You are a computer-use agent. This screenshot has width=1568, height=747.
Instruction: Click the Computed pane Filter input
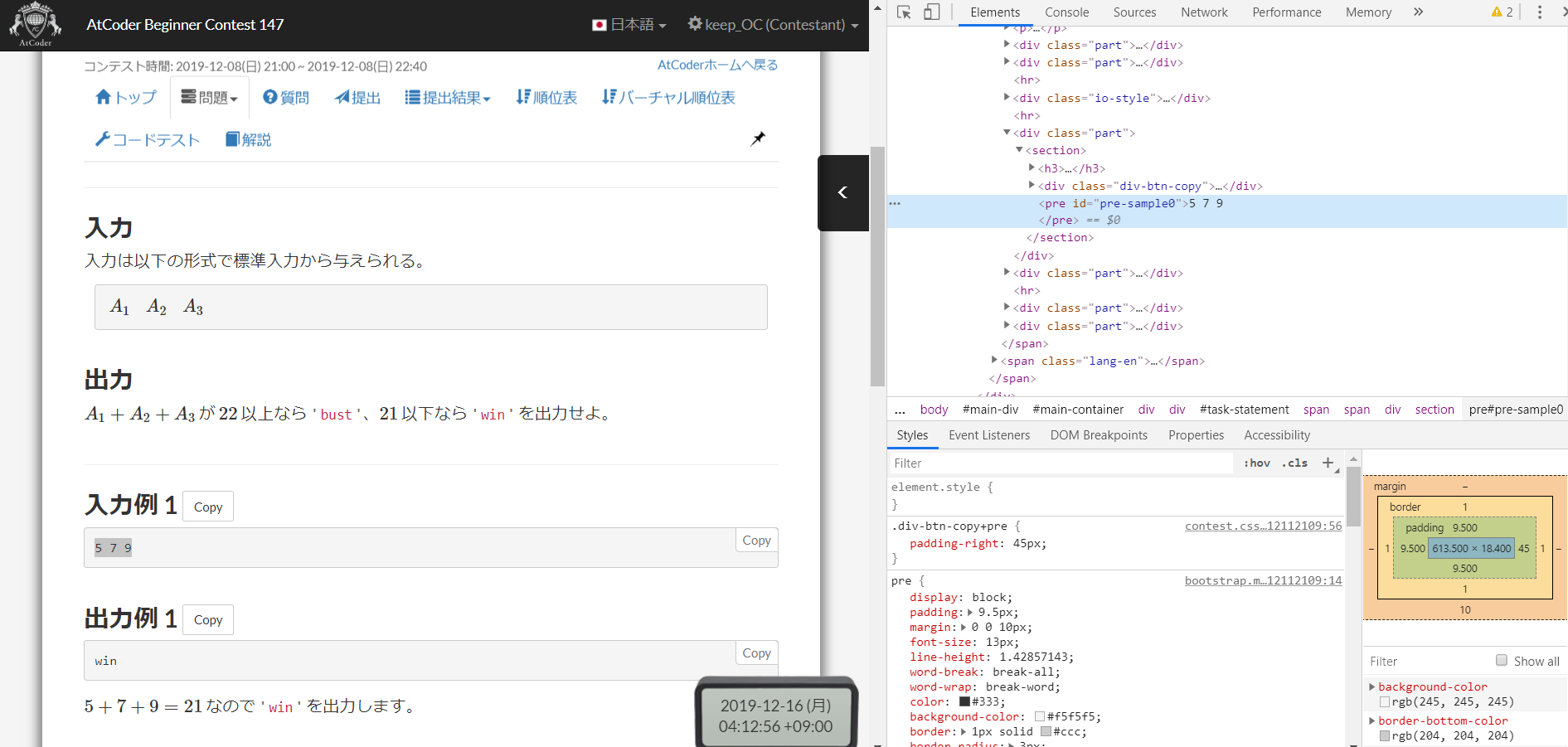[1428, 661]
